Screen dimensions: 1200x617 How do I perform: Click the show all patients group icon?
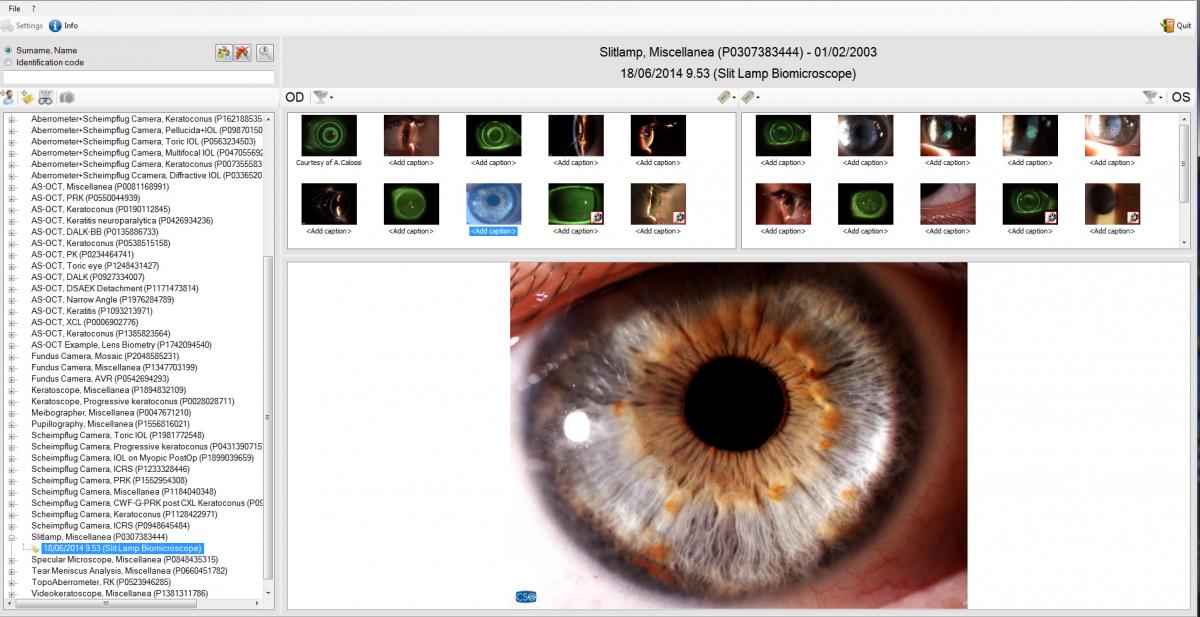tap(224, 53)
